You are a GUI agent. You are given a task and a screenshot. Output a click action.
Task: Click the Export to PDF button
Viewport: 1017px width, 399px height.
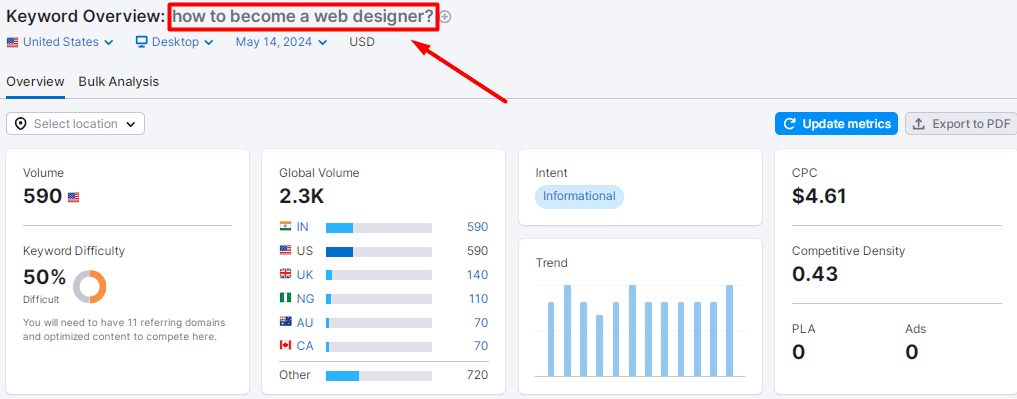[x=961, y=124]
